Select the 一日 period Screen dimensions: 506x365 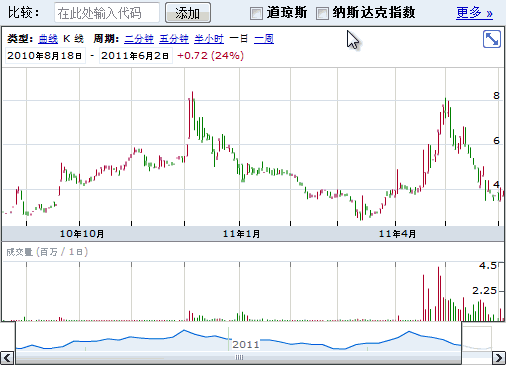click(x=239, y=39)
